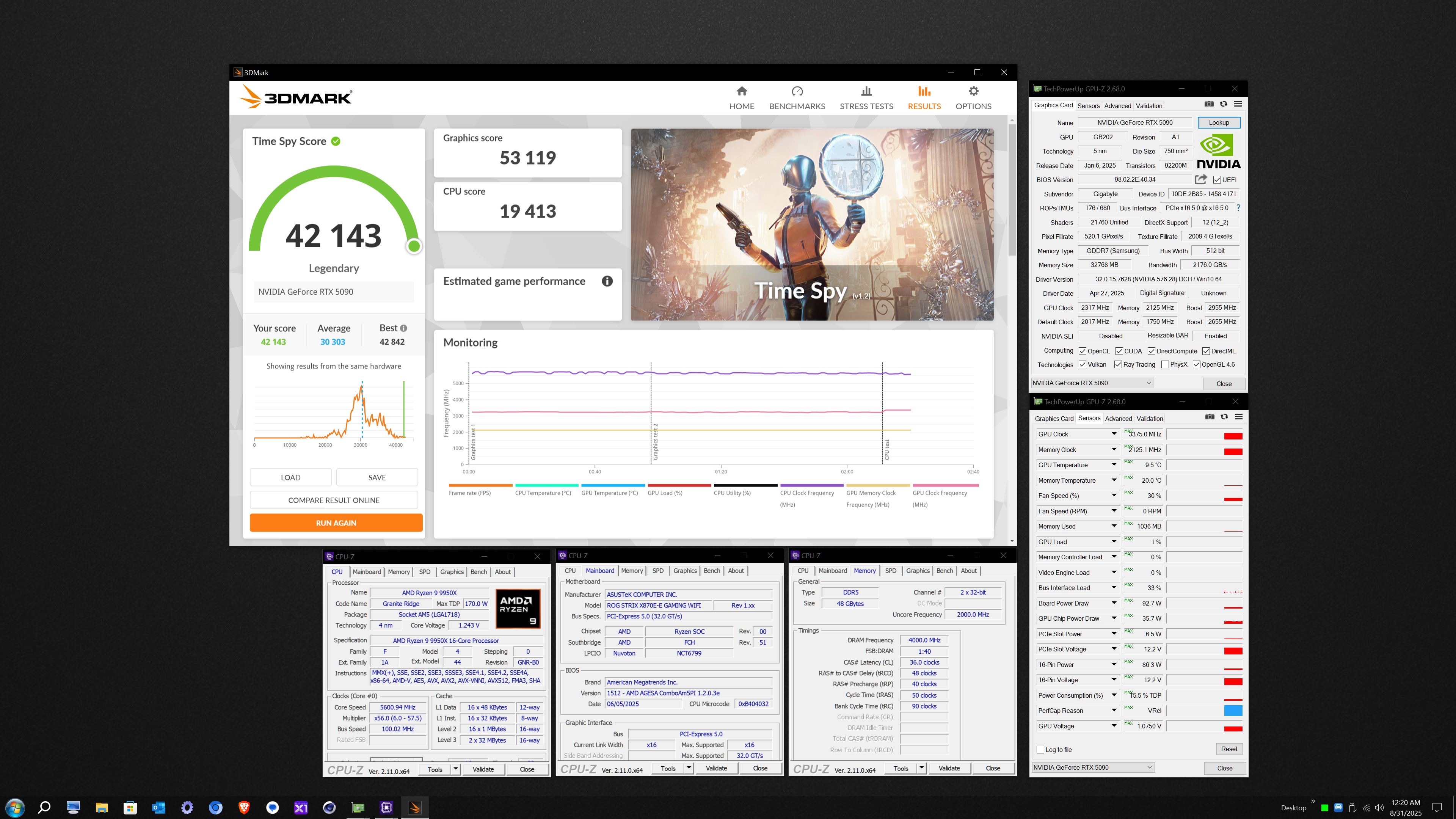Image resolution: width=1456 pixels, height=819 pixels.
Task: Switch to Sensors tab in GPU-Z Graphics Card window
Action: point(1088,106)
